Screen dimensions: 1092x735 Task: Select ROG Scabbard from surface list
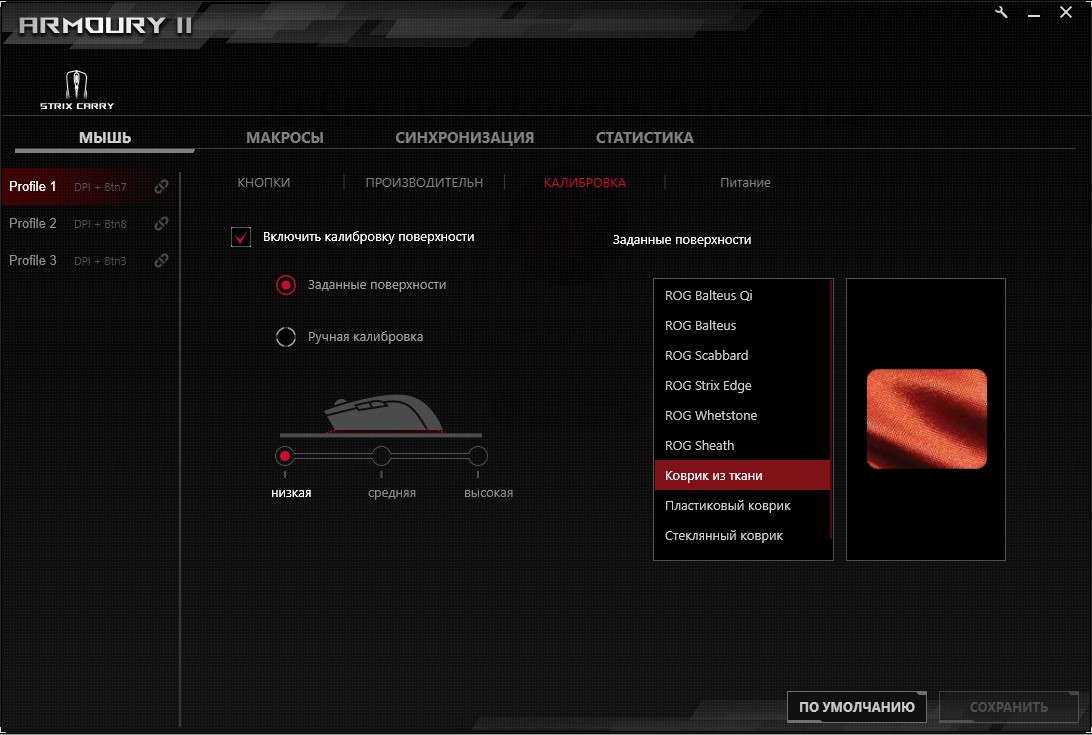click(x=706, y=356)
